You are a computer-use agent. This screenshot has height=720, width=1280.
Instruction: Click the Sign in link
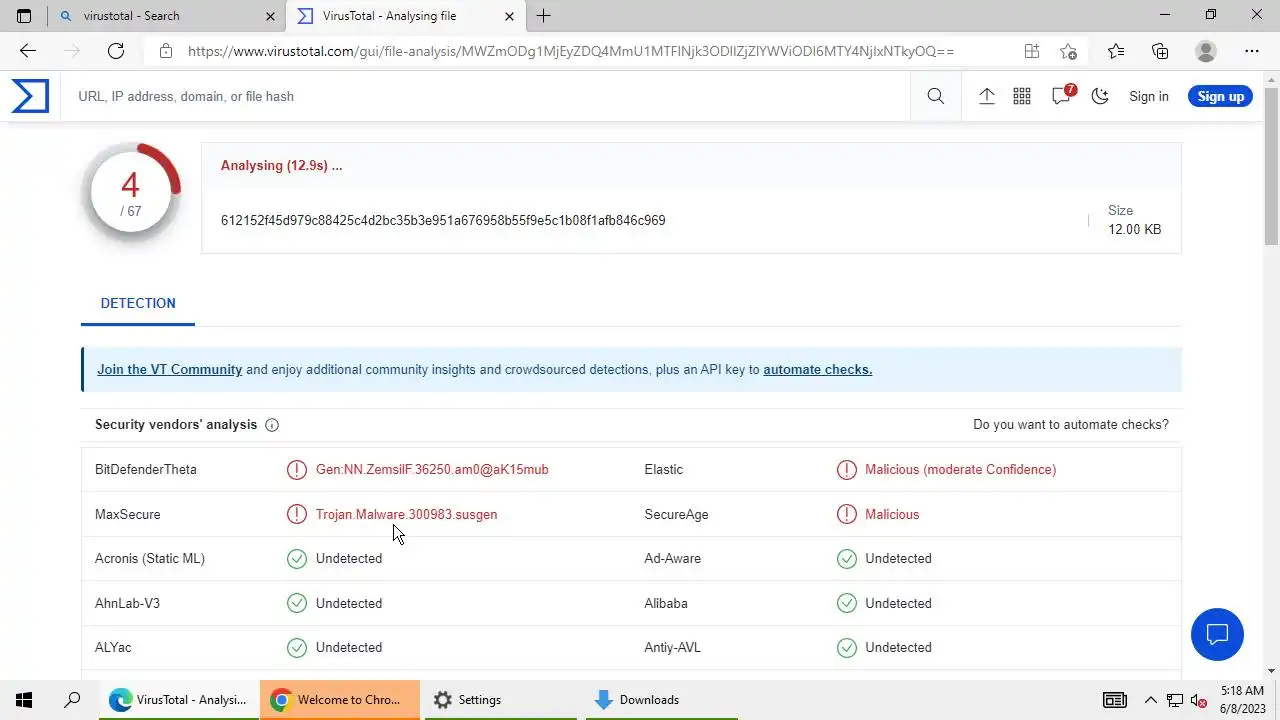(x=1149, y=96)
